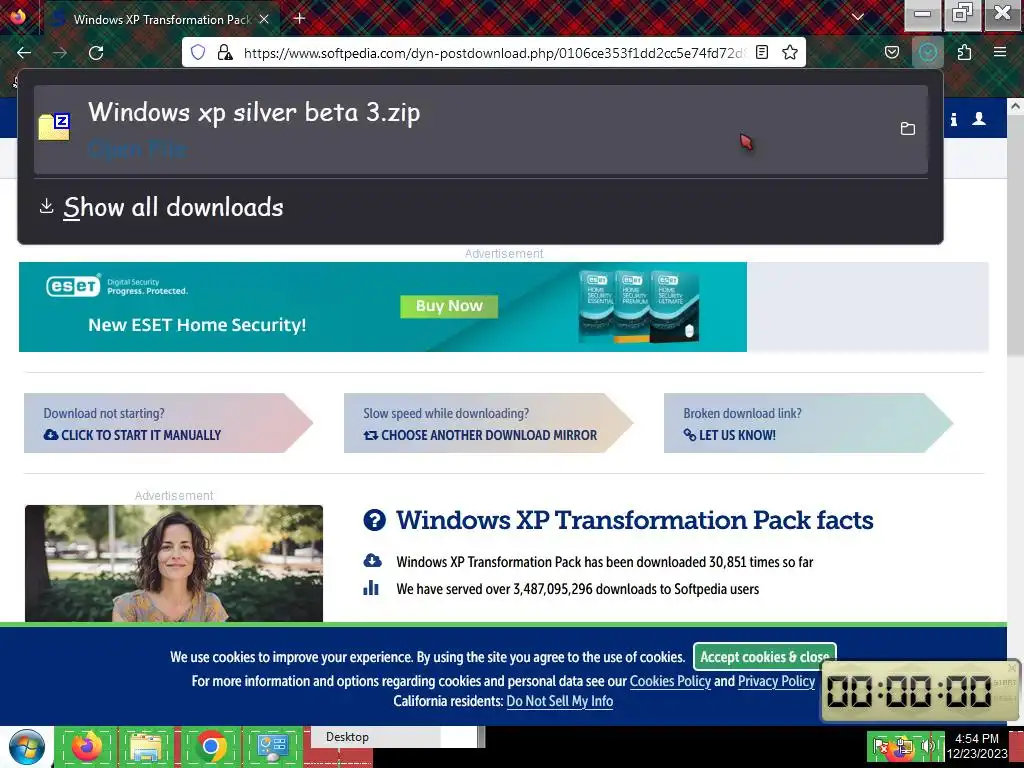Open the tracking protection shield icon
The width and height of the screenshot is (1024, 768).
point(198,52)
